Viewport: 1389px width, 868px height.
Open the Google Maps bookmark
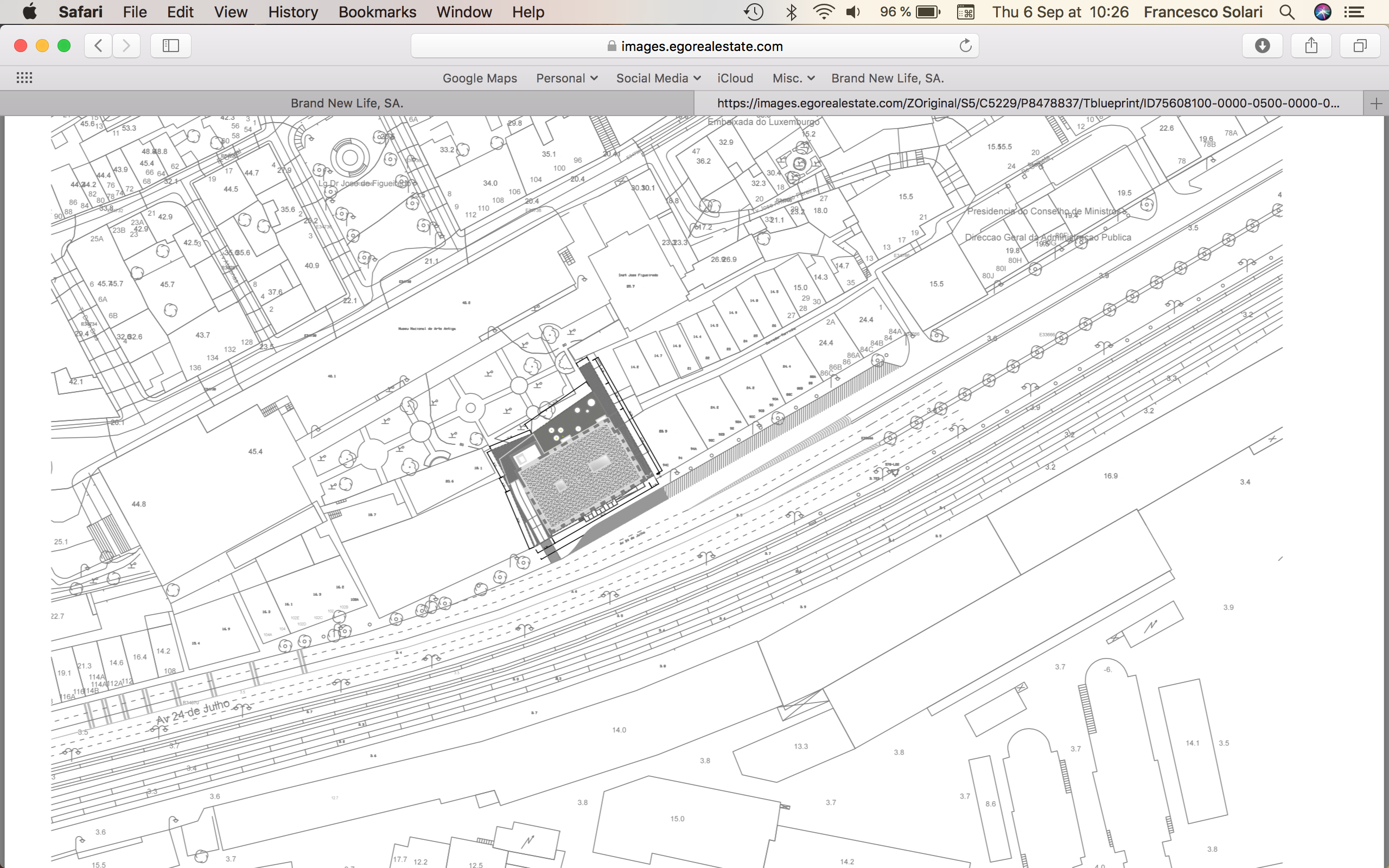[479, 78]
